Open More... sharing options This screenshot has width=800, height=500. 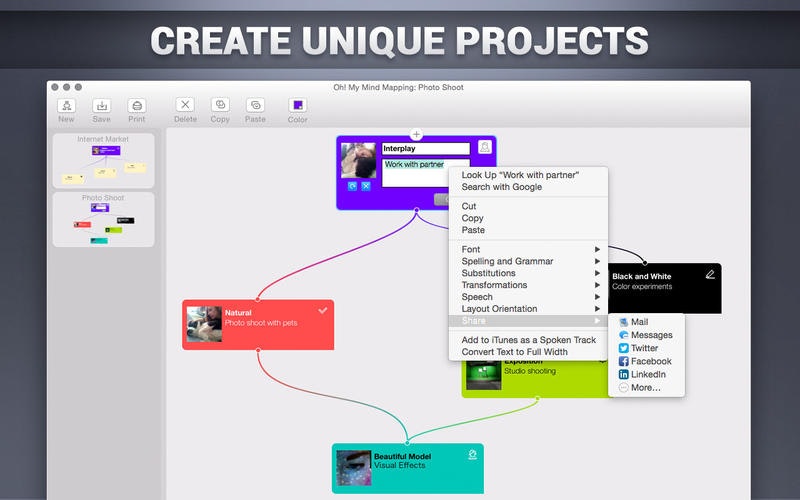pyautogui.click(x=646, y=388)
